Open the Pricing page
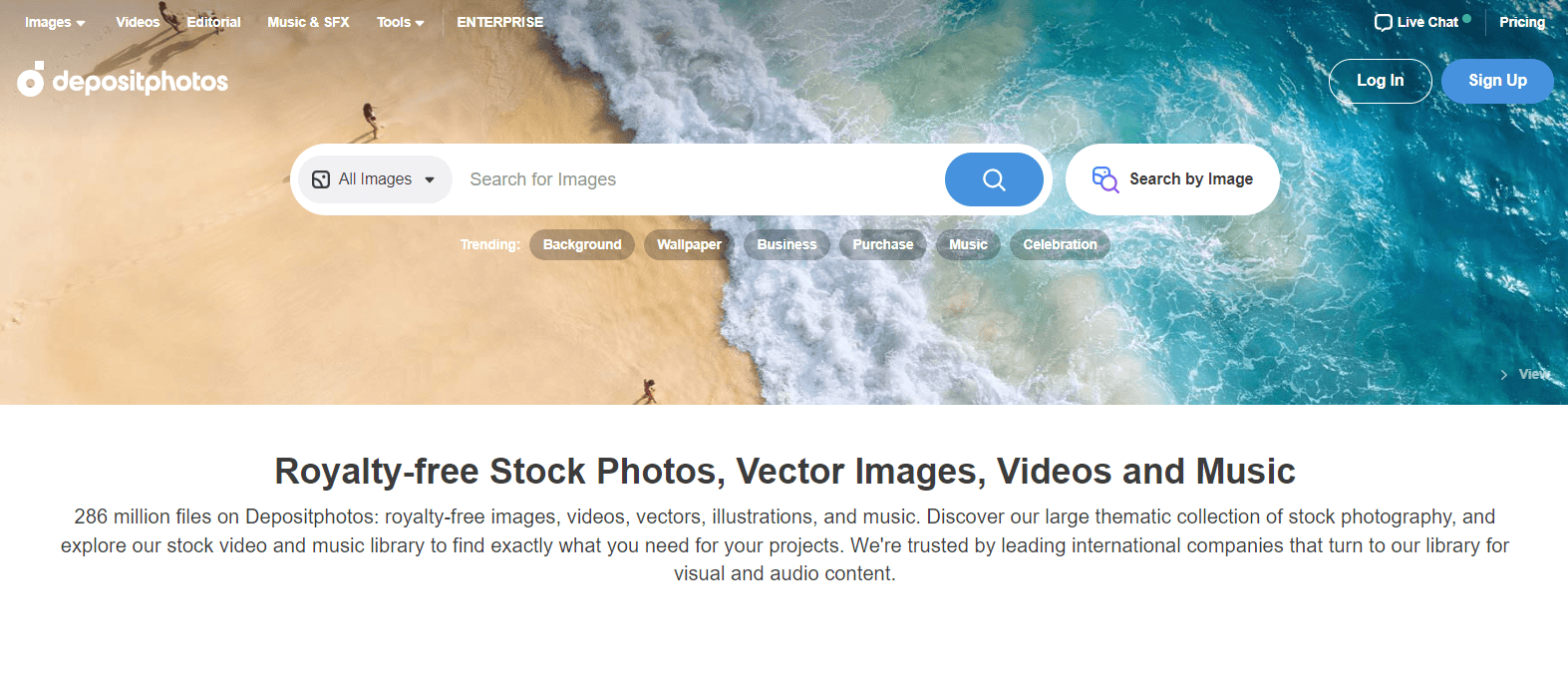 (1522, 22)
